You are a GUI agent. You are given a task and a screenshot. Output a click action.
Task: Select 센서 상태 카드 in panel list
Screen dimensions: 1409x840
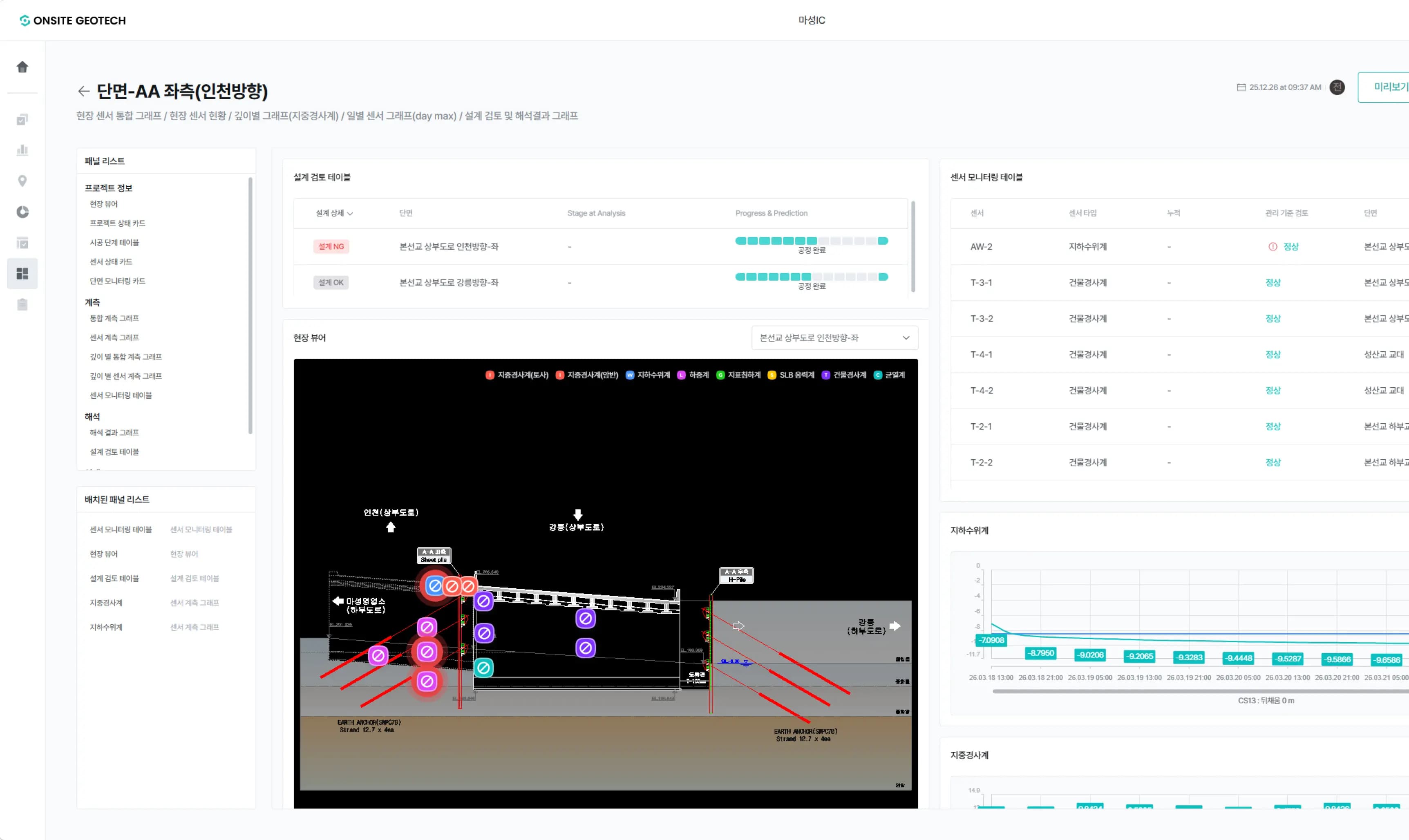(x=111, y=261)
